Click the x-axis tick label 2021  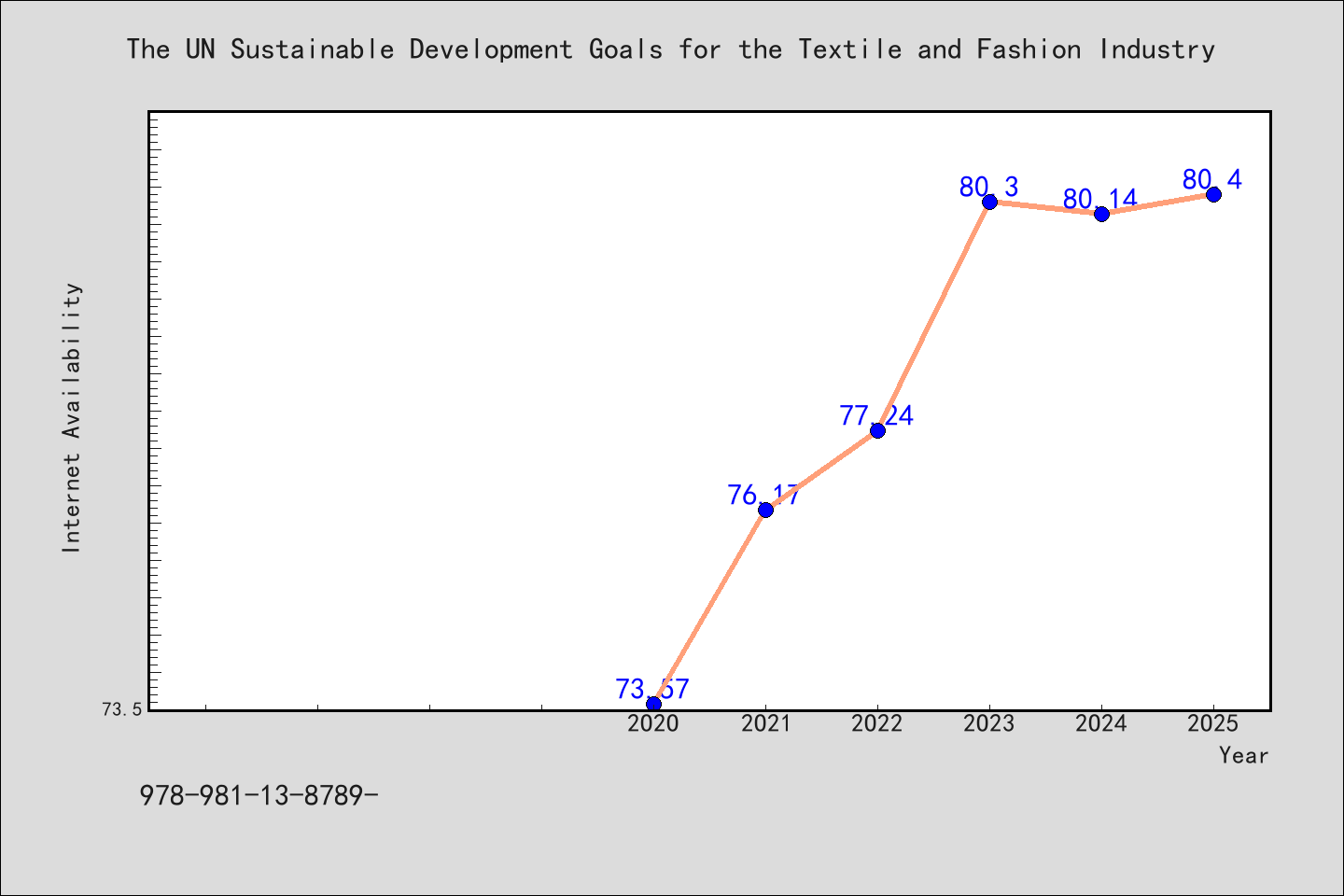765,724
